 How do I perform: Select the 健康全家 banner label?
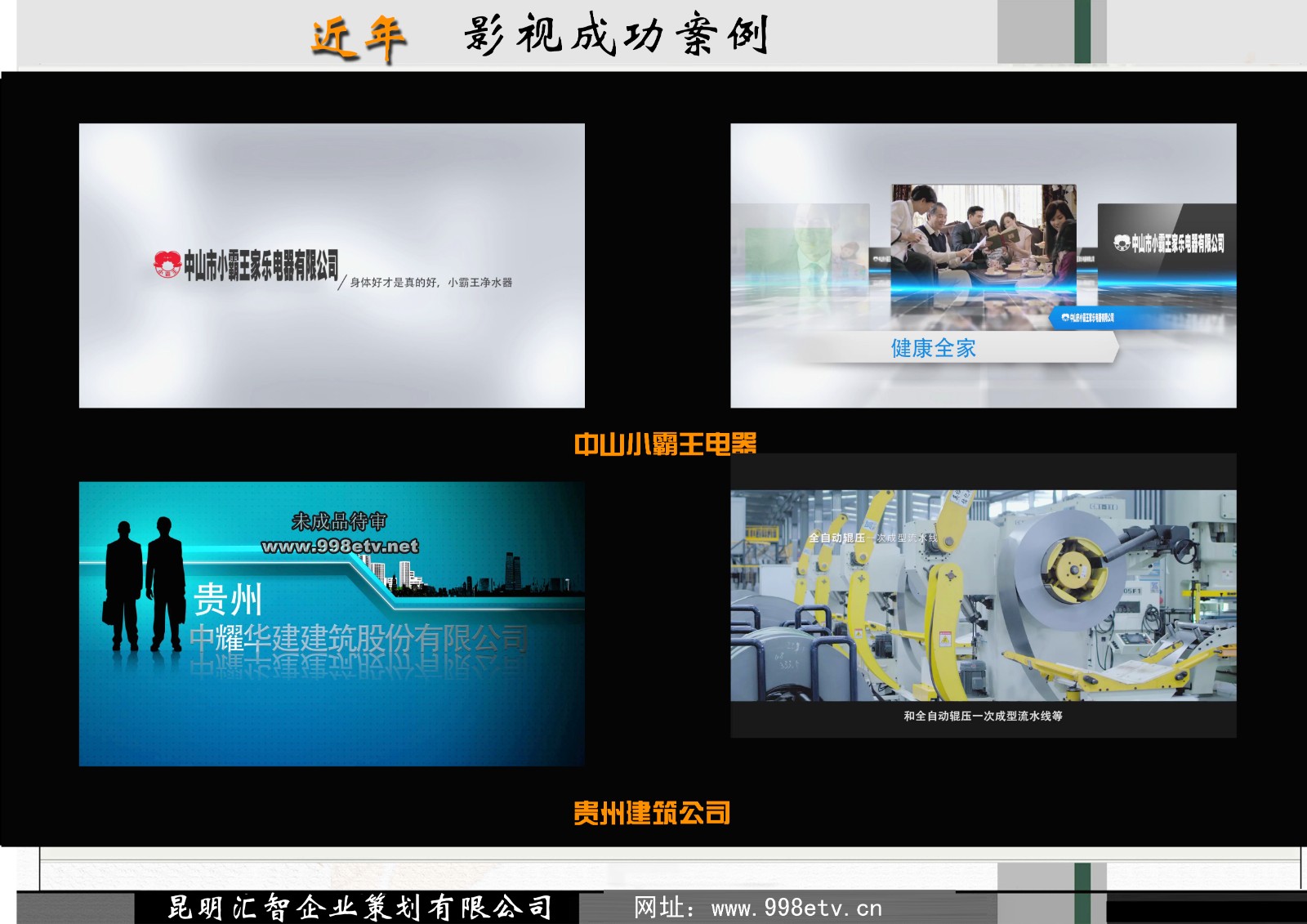[933, 349]
